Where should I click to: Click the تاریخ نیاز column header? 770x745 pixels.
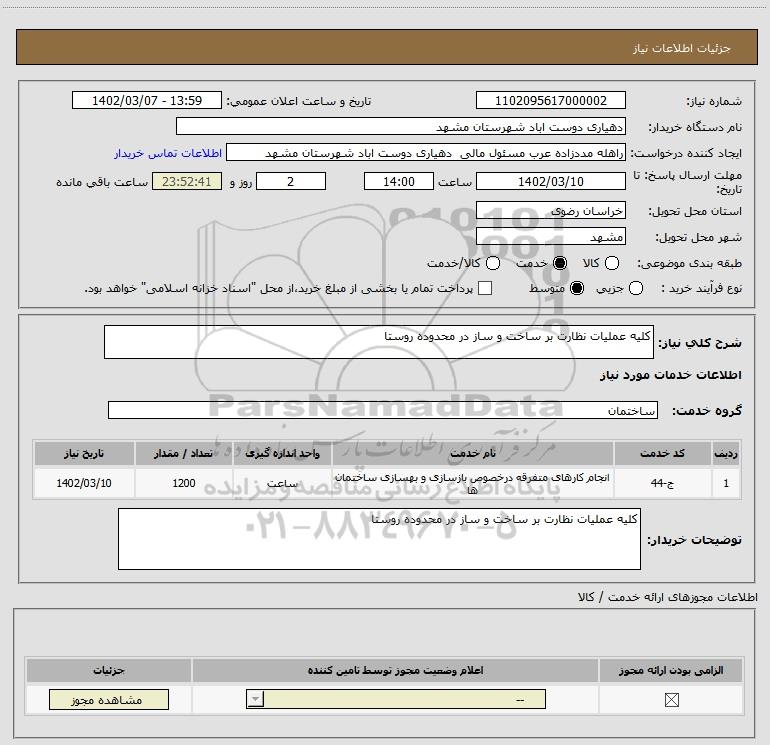[83, 453]
